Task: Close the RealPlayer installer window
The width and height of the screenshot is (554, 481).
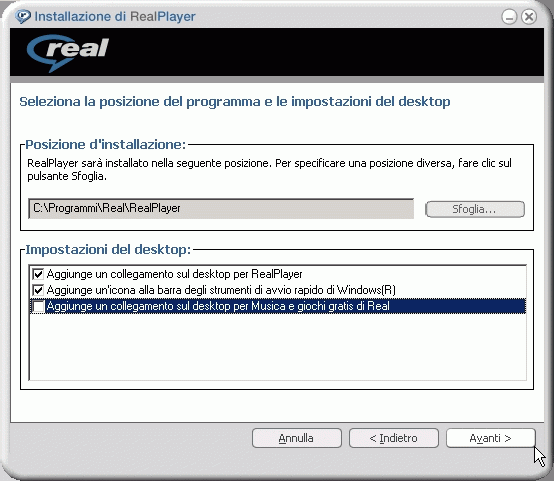Action: tap(529, 17)
